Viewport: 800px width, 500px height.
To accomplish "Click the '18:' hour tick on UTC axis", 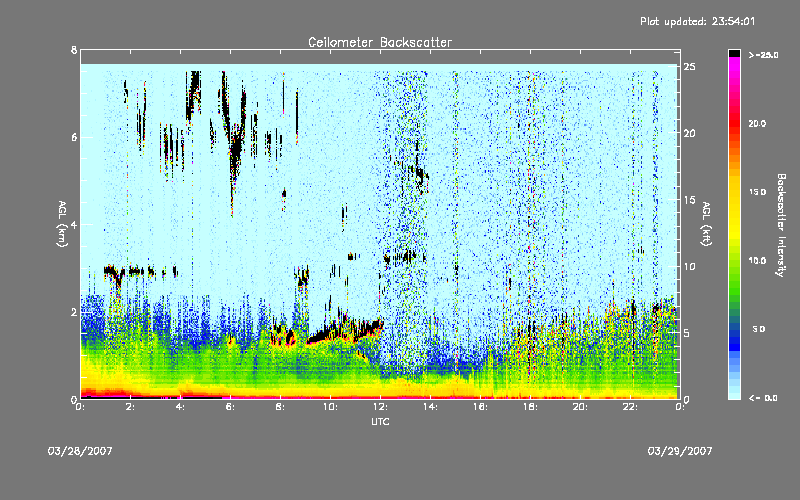I will click(x=531, y=407).
